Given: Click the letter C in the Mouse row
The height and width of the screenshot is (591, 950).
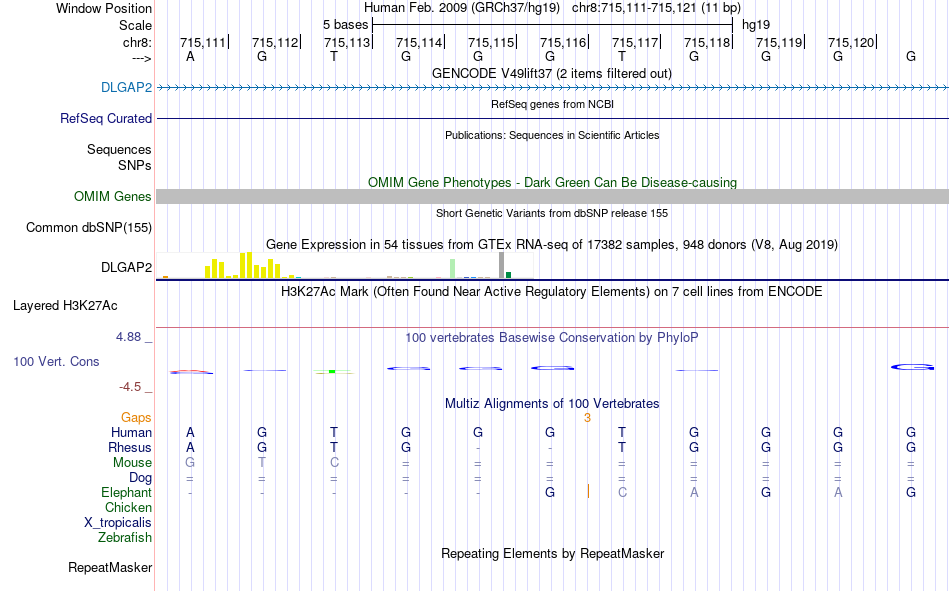Looking at the screenshot, I should 334,462.
